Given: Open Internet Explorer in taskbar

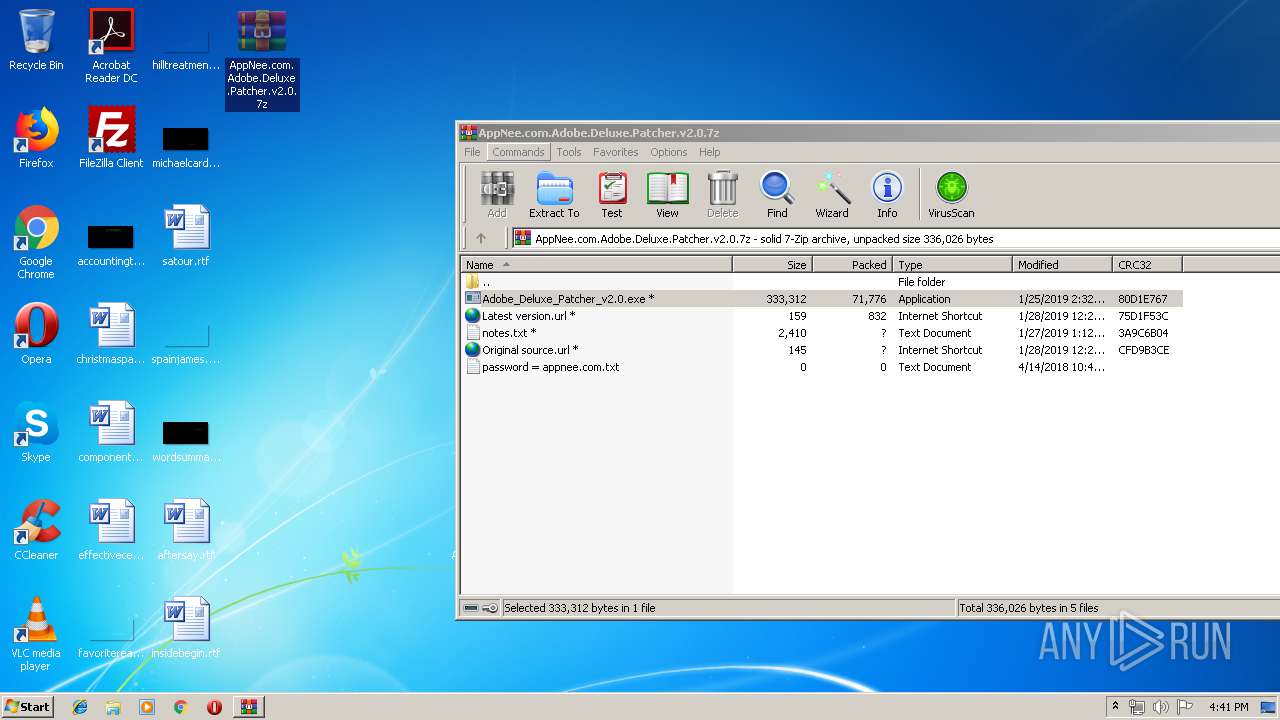Looking at the screenshot, I should click(80, 707).
